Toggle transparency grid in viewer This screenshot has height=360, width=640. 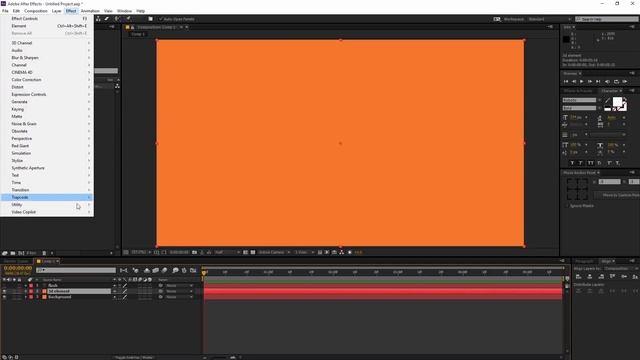253,252
